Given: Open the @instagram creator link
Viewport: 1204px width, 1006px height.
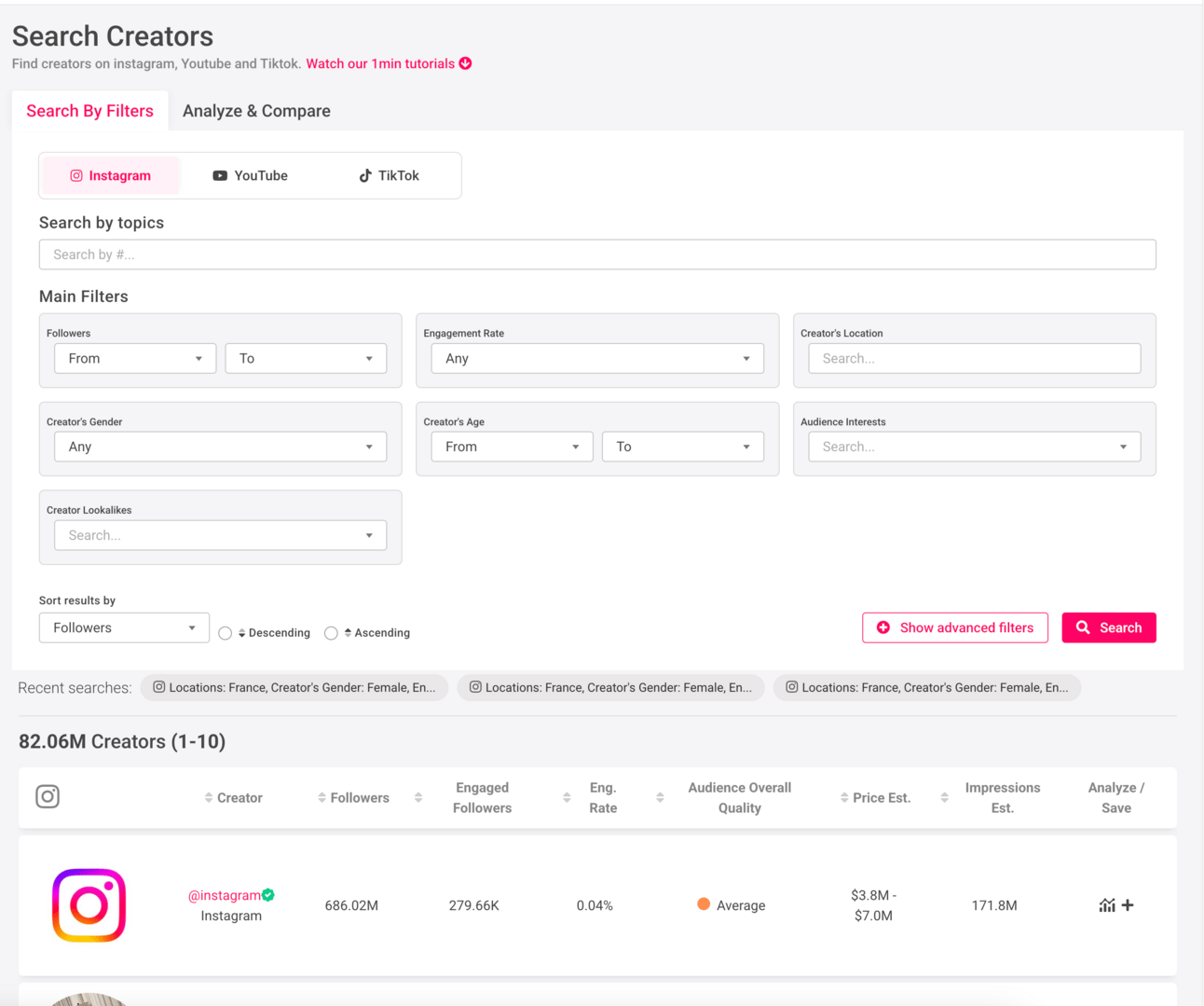Looking at the screenshot, I should tap(225, 895).
